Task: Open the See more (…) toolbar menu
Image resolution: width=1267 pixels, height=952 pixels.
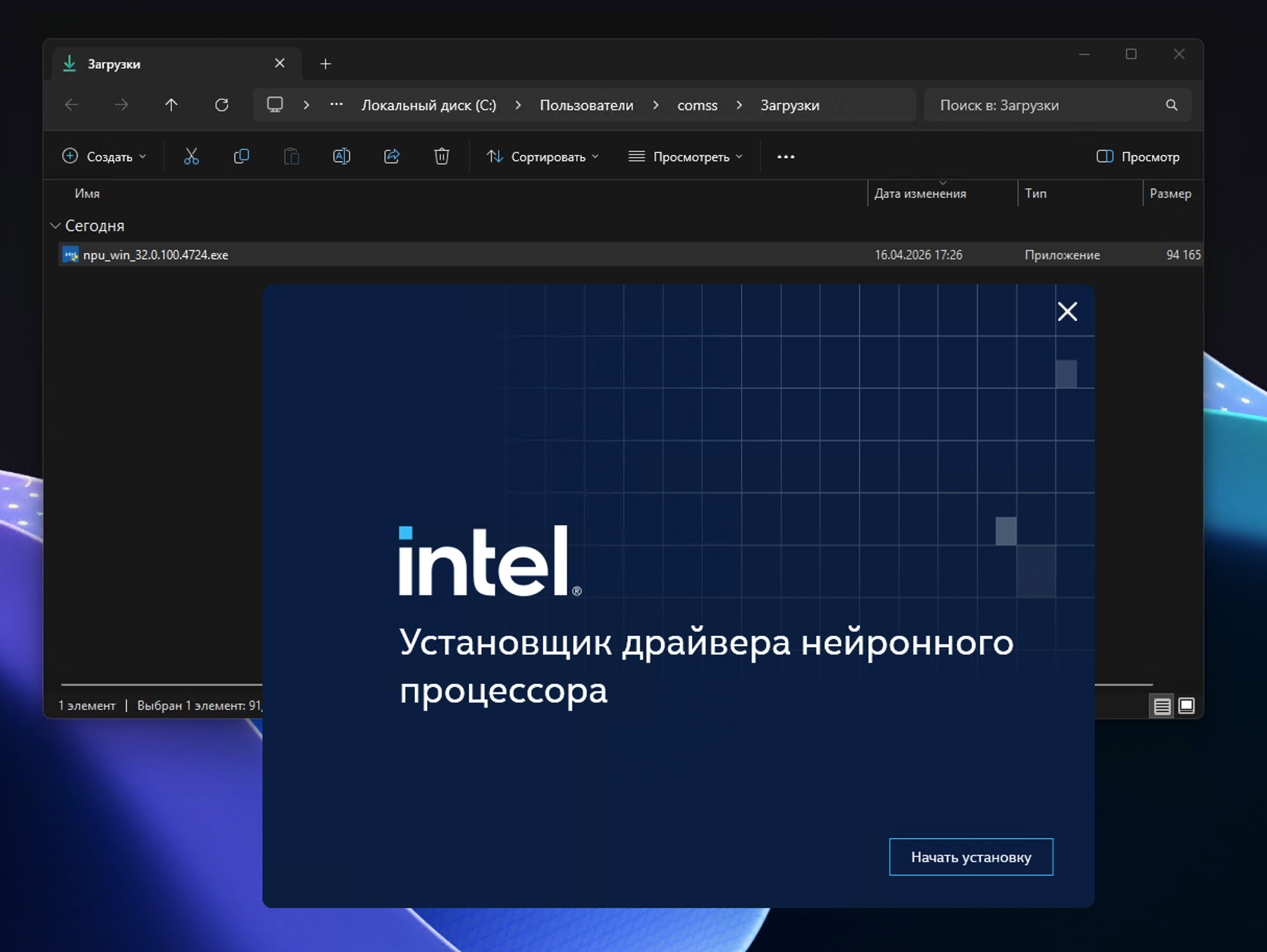Action: (785, 156)
